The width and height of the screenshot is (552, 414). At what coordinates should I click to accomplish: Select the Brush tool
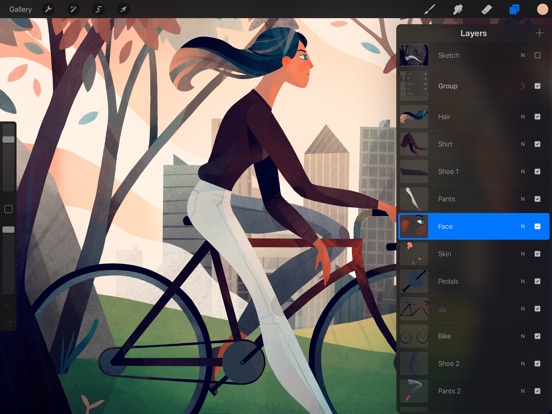429,10
